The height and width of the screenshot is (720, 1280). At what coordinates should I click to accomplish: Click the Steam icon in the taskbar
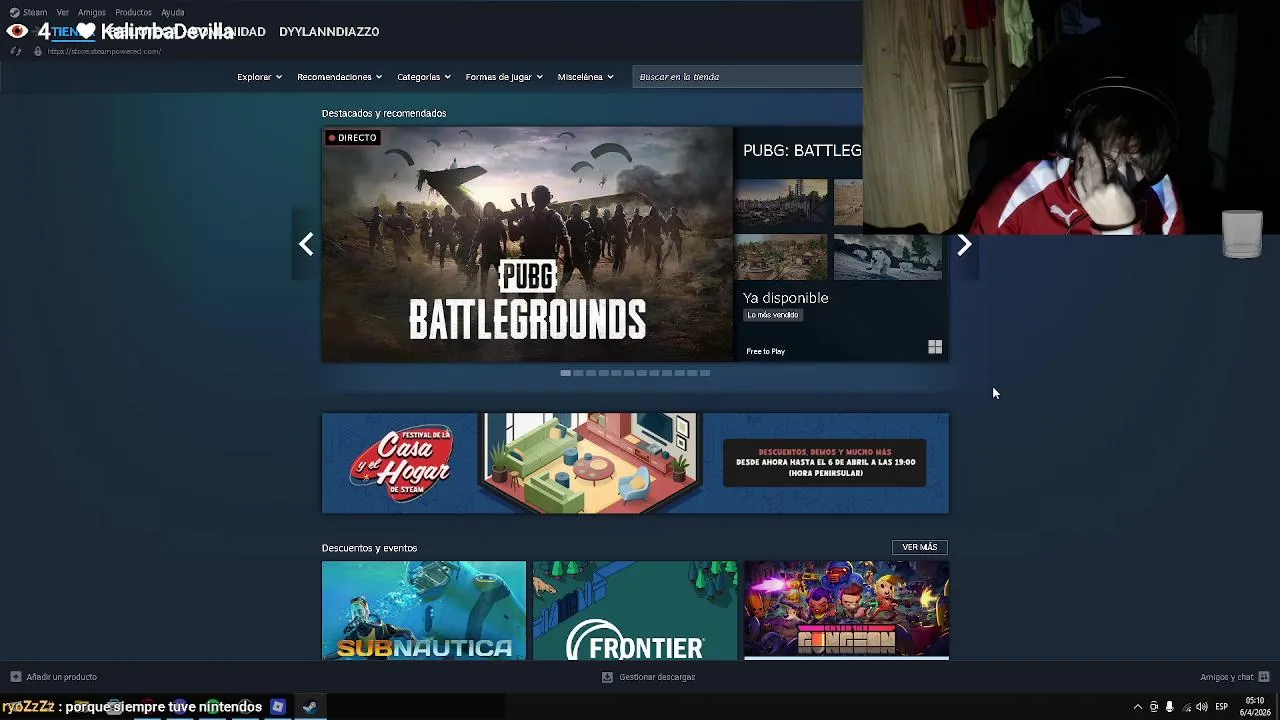[309, 707]
